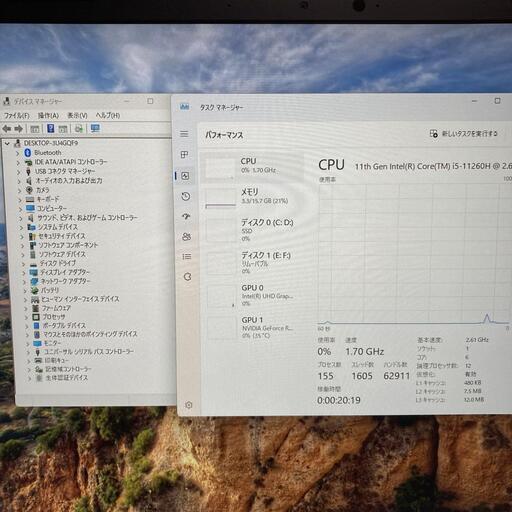
Task: Click Forward arrow in Device Manager toolbar
Action: pyautogui.click(x=19, y=129)
